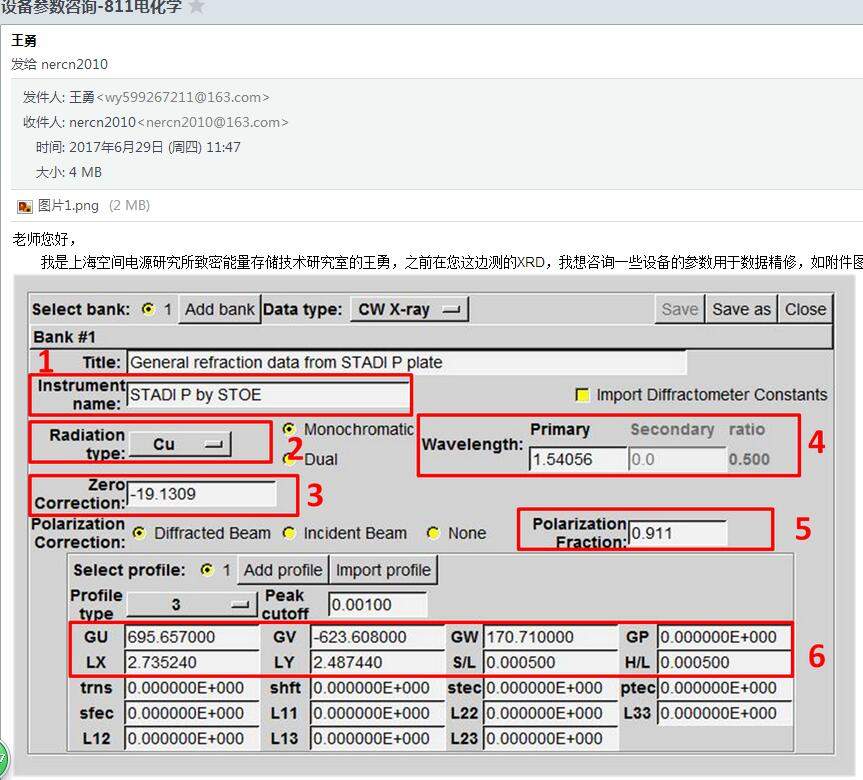The width and height of the screenshot is (863, 780).
Task: Click the Import profile button
Action: click(383, 570)
